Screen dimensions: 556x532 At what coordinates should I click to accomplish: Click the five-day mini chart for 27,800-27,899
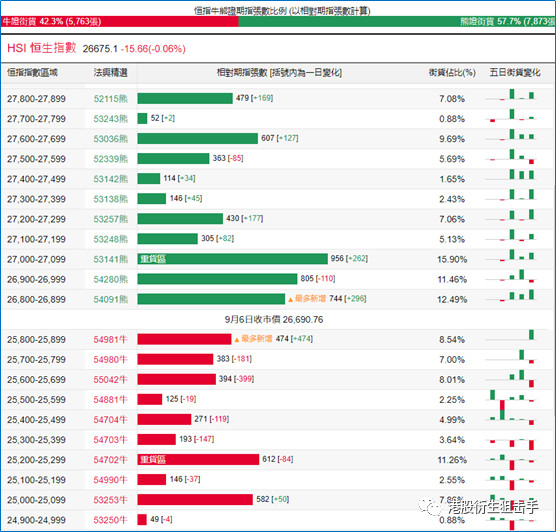tap(511, 95)
